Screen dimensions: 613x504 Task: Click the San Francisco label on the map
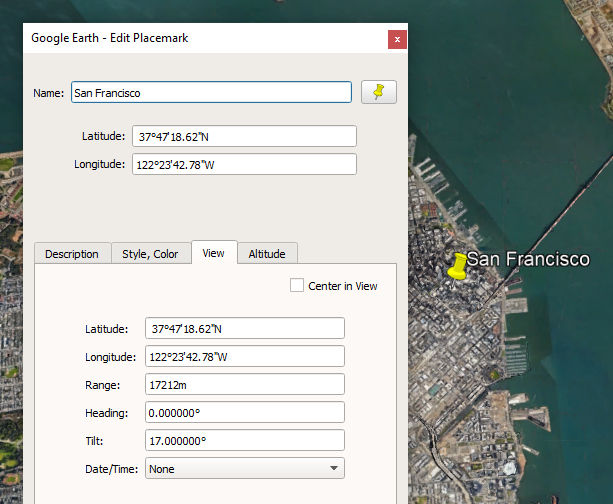click(x=528, y=259)
